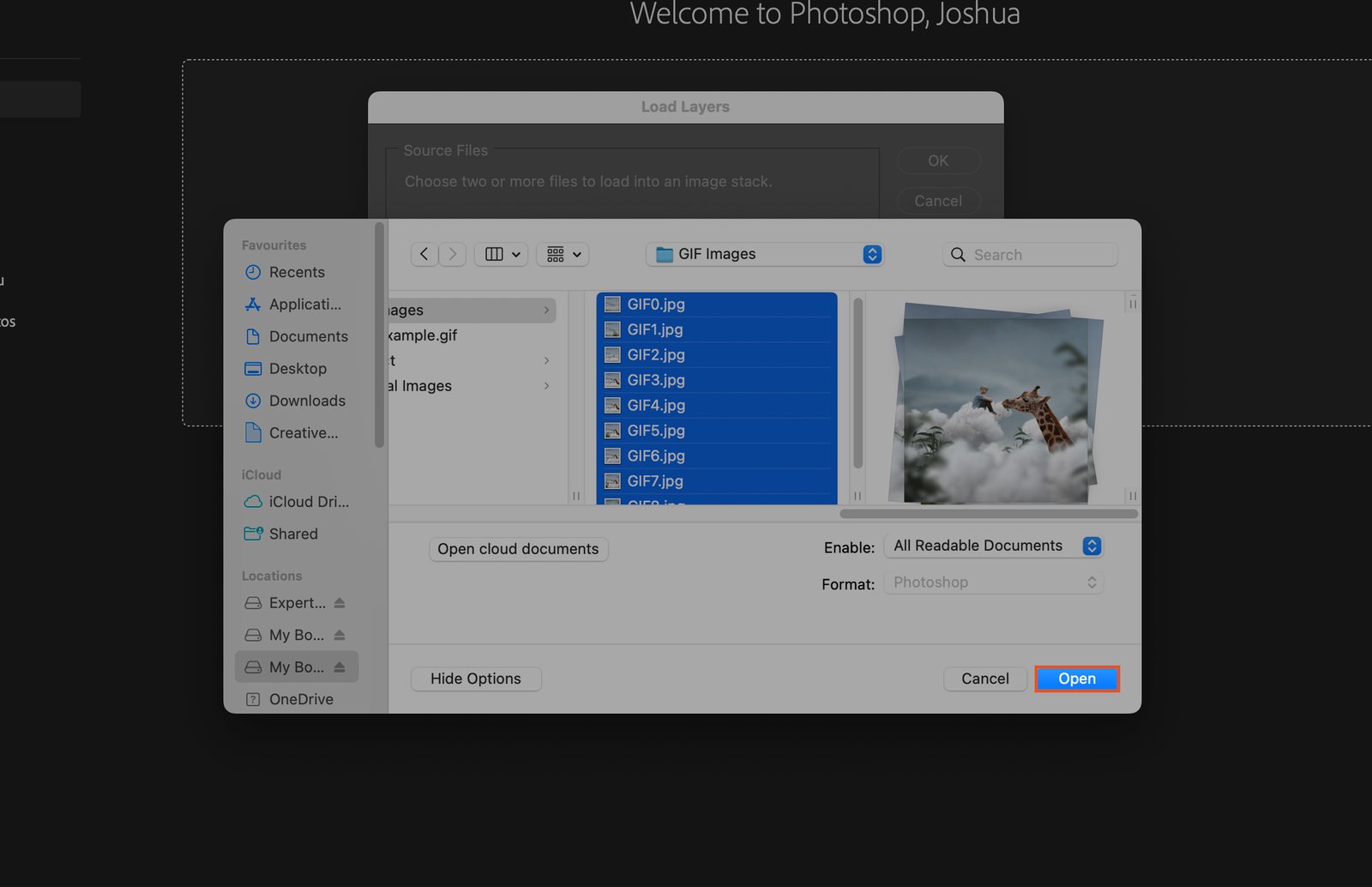Image resolution: width=1372 pixels, height=887 pixels.
Task: Eject the first My Bo... drive
Action: point(340,635)
